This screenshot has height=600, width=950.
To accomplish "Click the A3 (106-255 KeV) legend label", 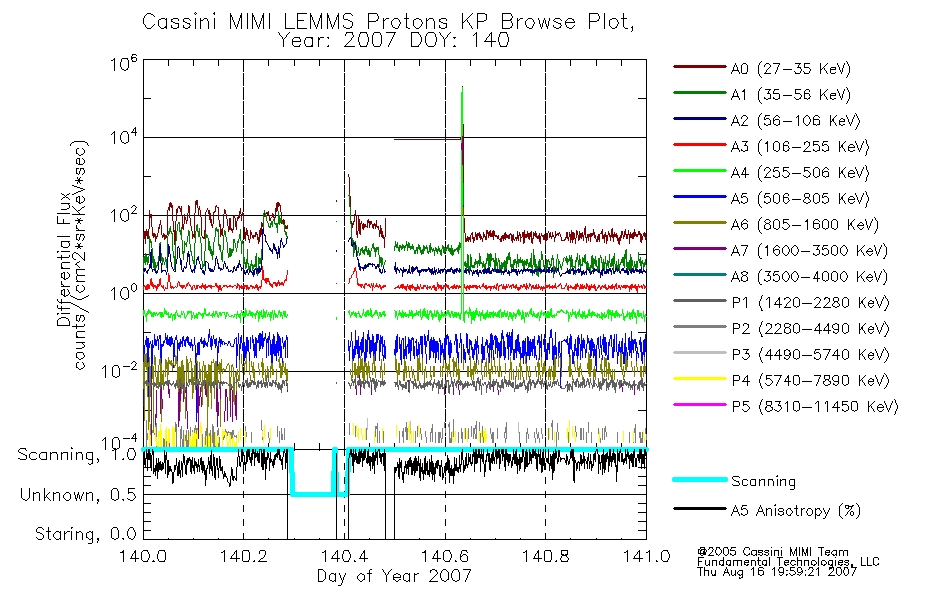I will tap(800, 147).
